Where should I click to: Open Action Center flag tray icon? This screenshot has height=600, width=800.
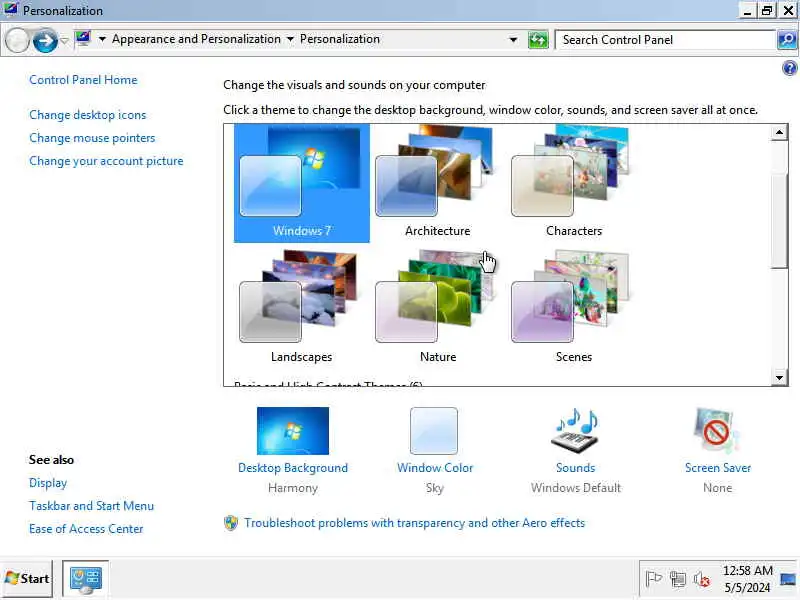[653, 579]
